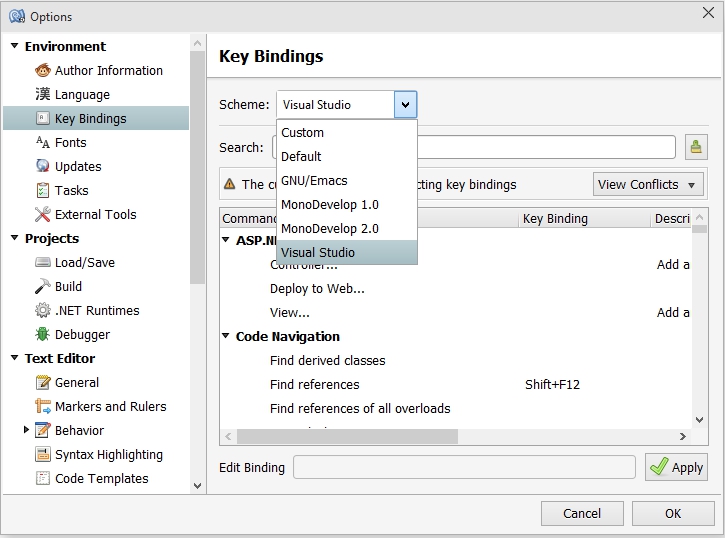Viewport: 725px width, 538px height.
Task: Open the View Conflicts dropdown
Action: (648, 184)
